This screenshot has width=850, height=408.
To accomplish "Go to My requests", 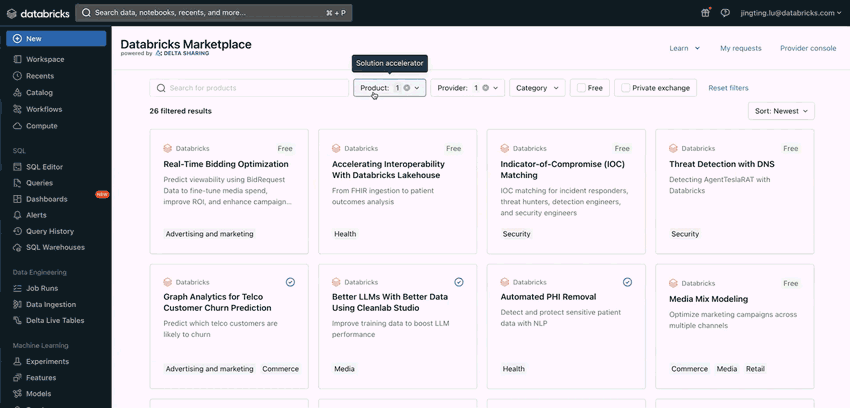I will 740,48.
